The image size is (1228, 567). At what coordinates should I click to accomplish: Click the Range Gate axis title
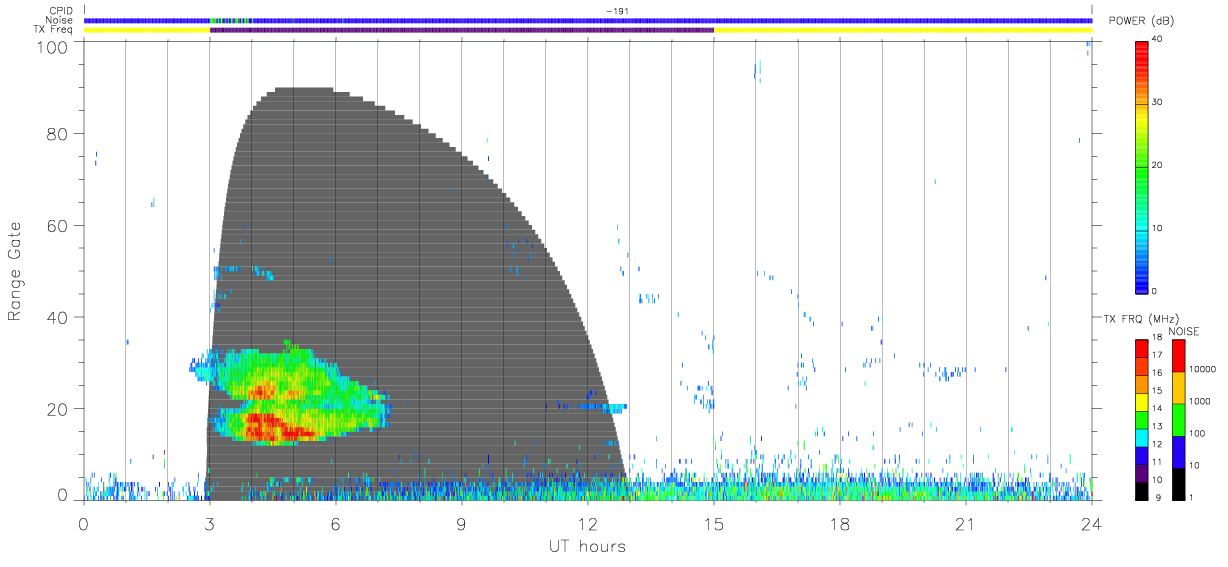[x=17, y=272]
